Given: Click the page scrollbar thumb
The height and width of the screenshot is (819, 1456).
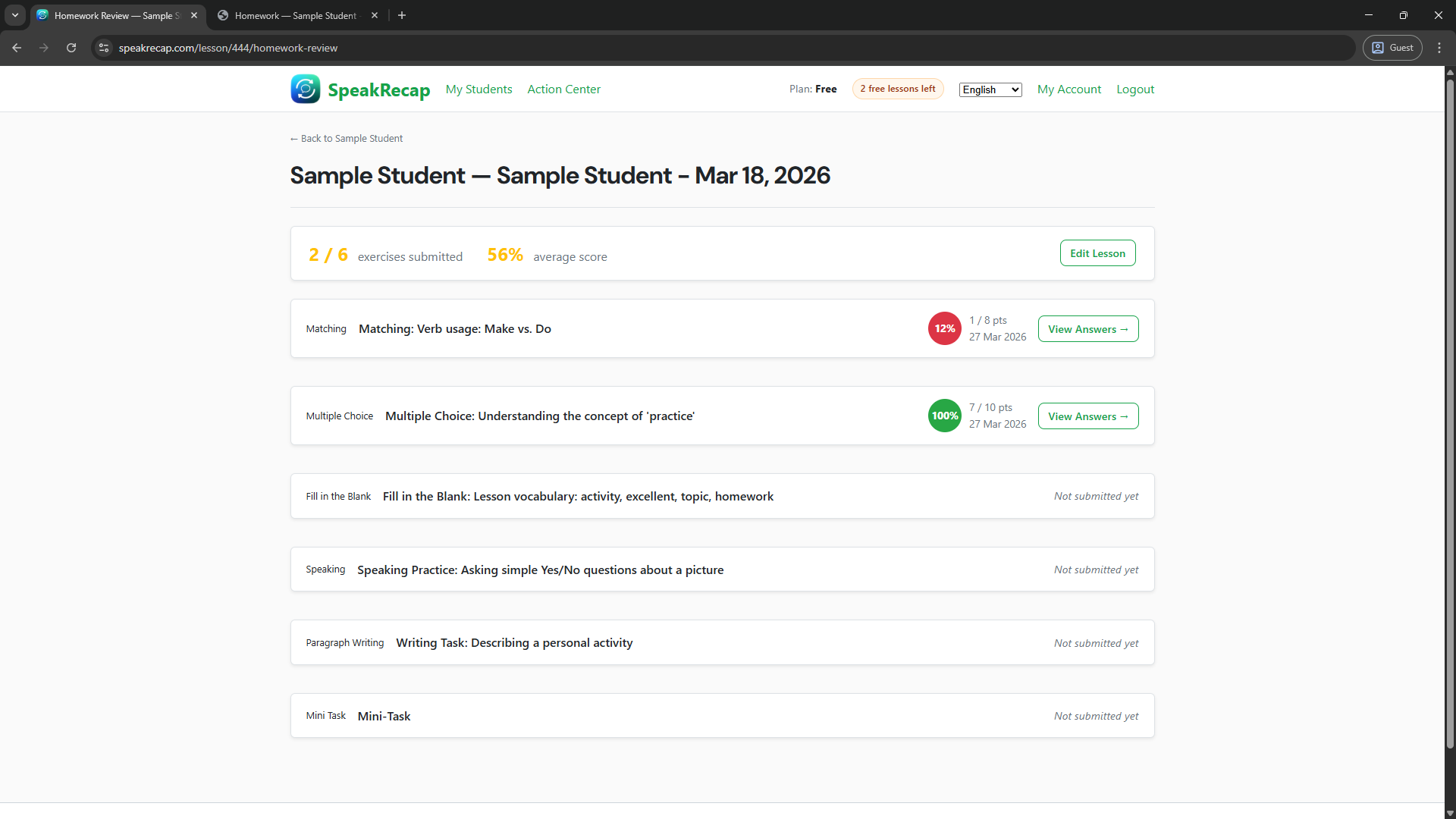Looking at the screenshot, I should click(x=1450, y=413).
